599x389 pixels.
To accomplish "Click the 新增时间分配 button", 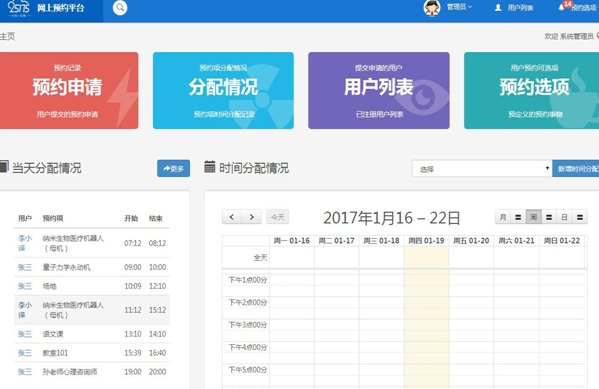I will pos(576,169).
